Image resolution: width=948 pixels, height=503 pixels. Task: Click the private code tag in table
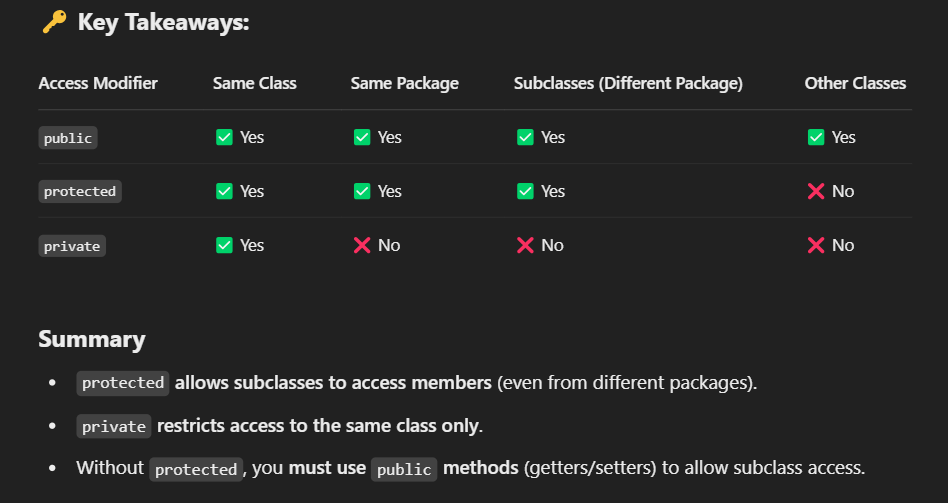pos(72,246)
